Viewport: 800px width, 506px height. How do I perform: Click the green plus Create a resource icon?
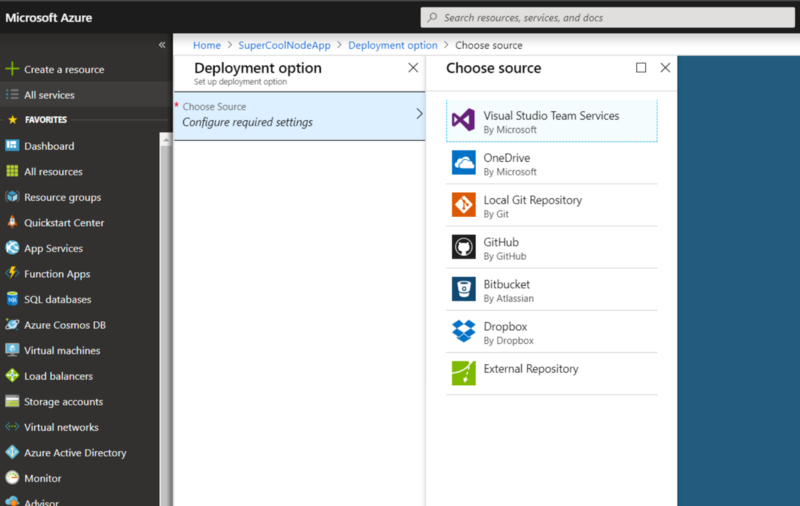click(12, 69)
